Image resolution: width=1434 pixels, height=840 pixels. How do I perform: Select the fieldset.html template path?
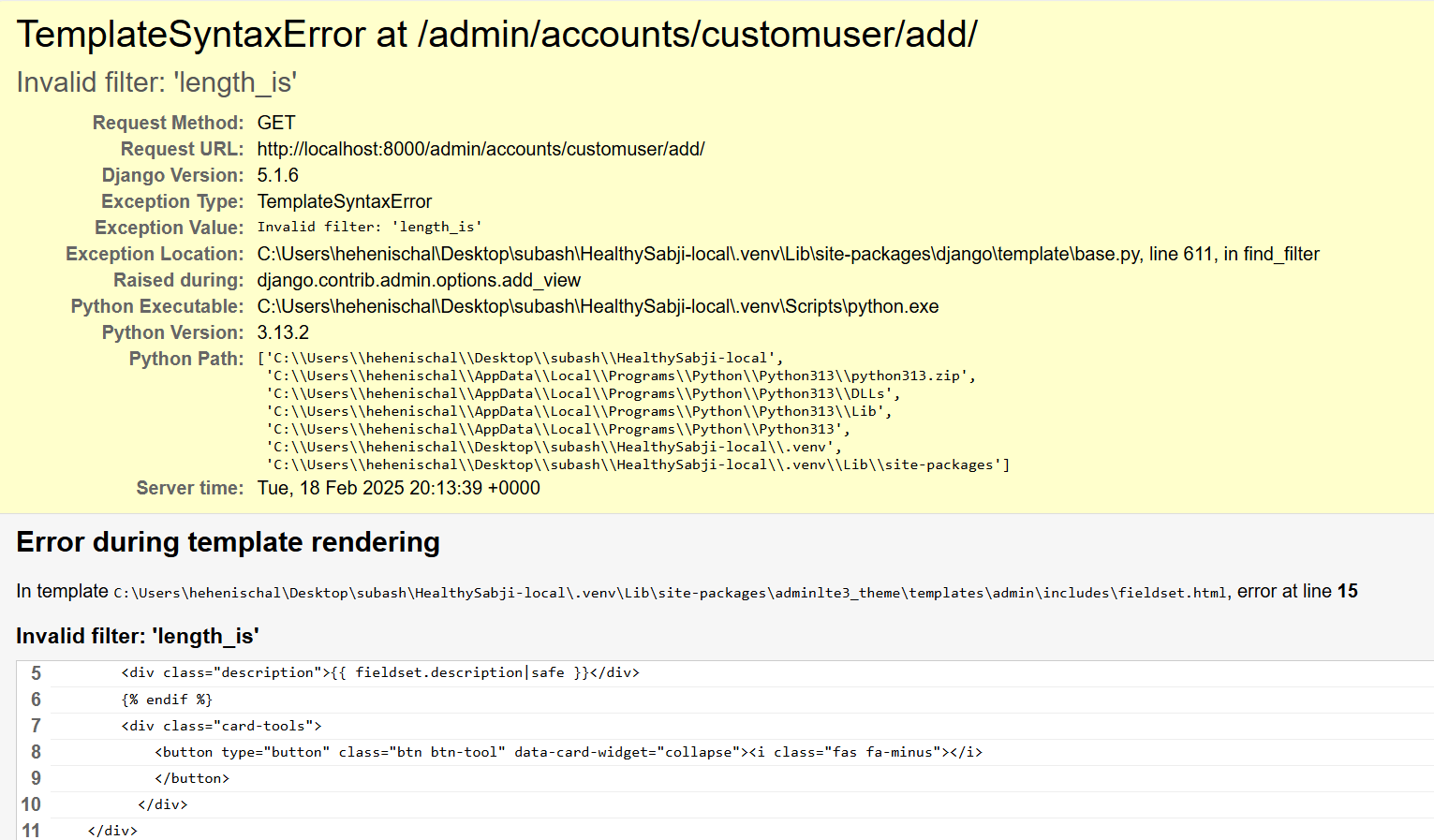tap(670, 592)
